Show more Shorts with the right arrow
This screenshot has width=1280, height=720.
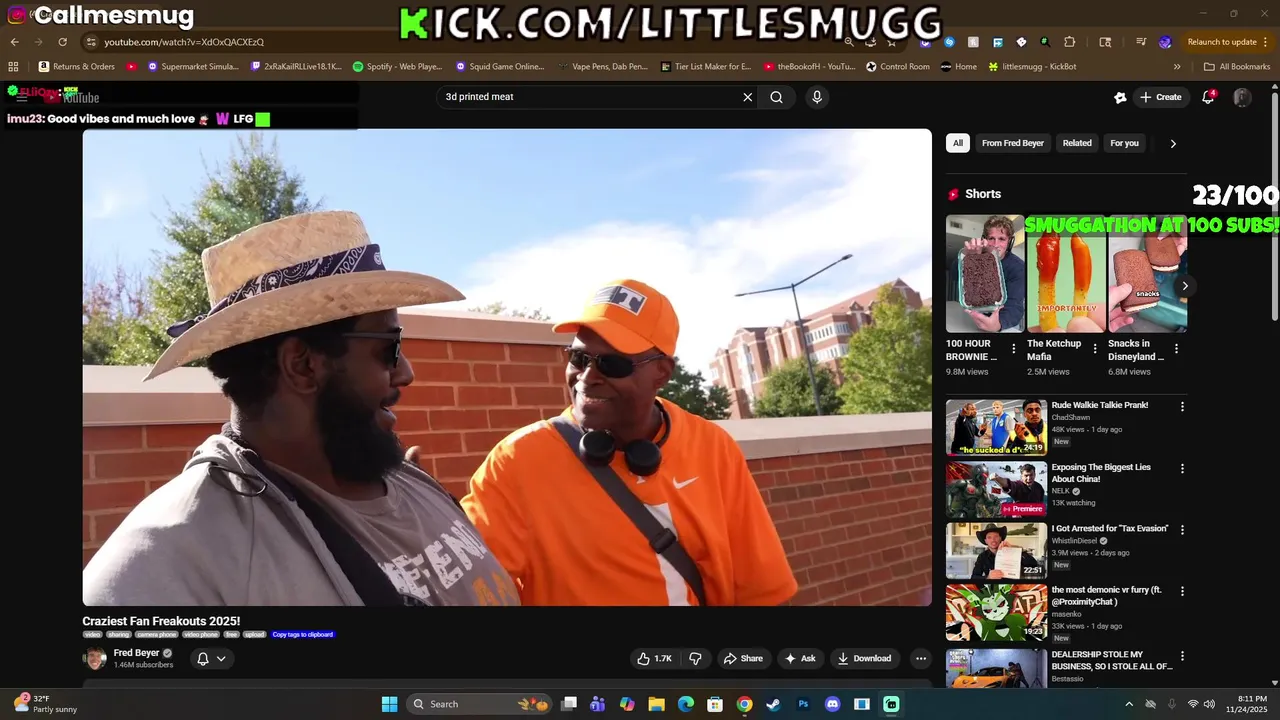pos(1185,286)
